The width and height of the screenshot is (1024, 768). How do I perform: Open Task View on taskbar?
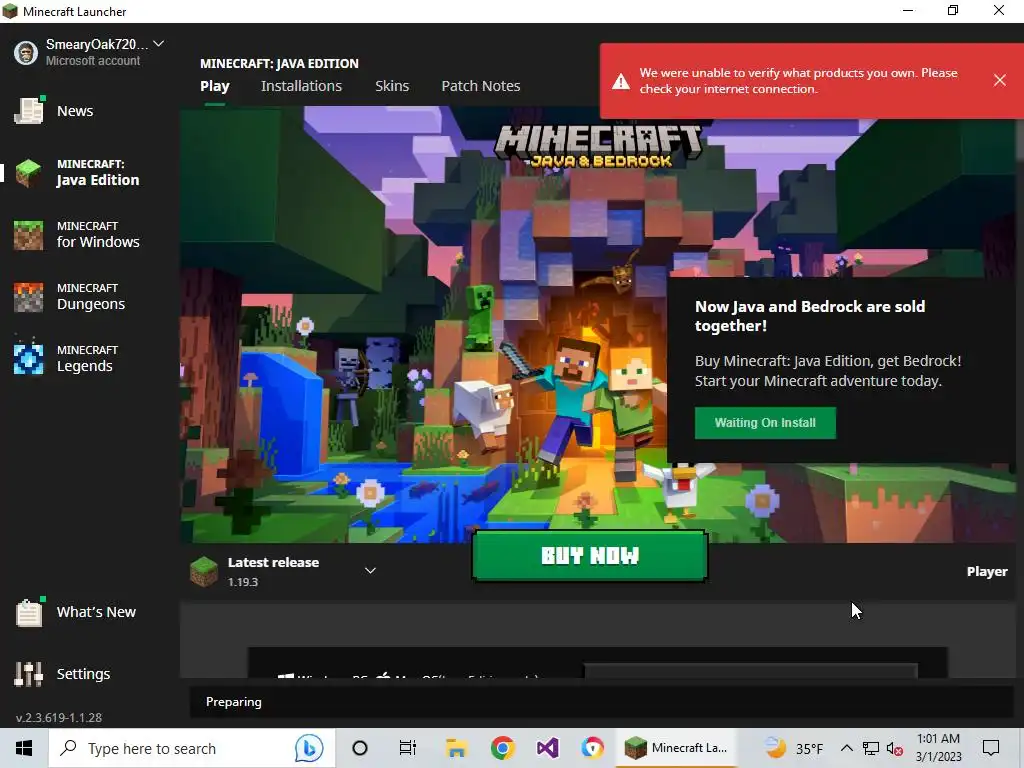pyautogui.click(x=408, y=748)
